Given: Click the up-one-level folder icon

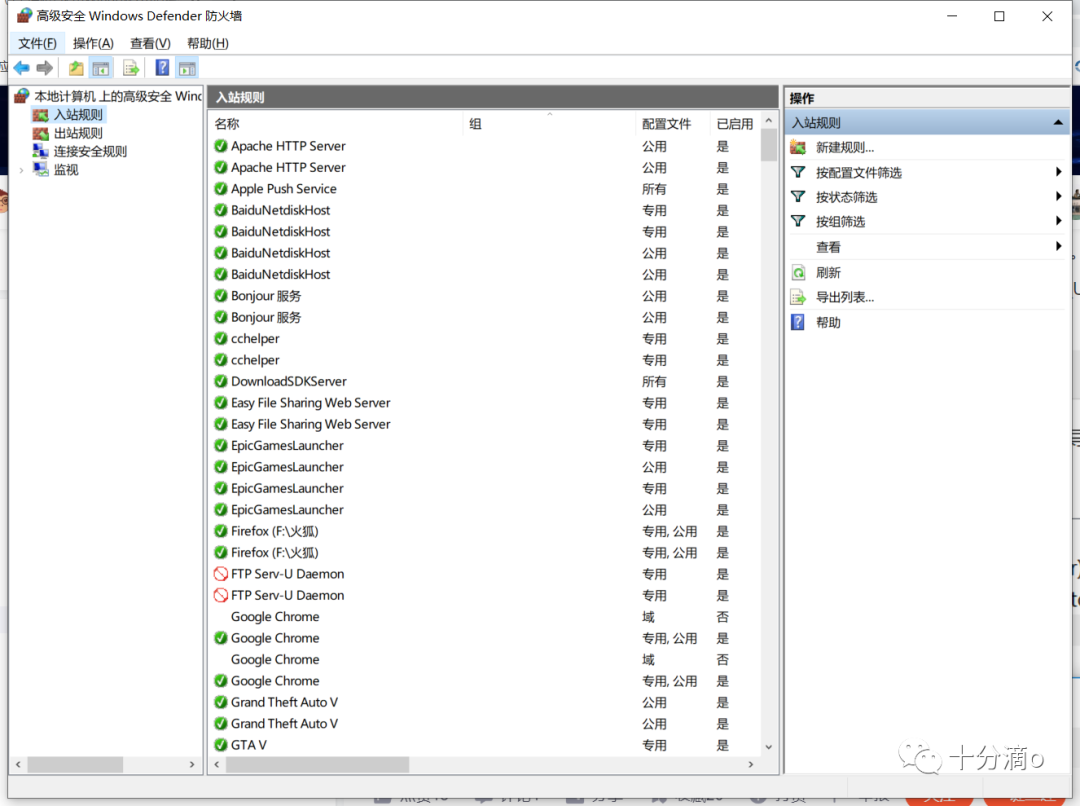Looking at the screenshot, I should [x=76, y=68].
